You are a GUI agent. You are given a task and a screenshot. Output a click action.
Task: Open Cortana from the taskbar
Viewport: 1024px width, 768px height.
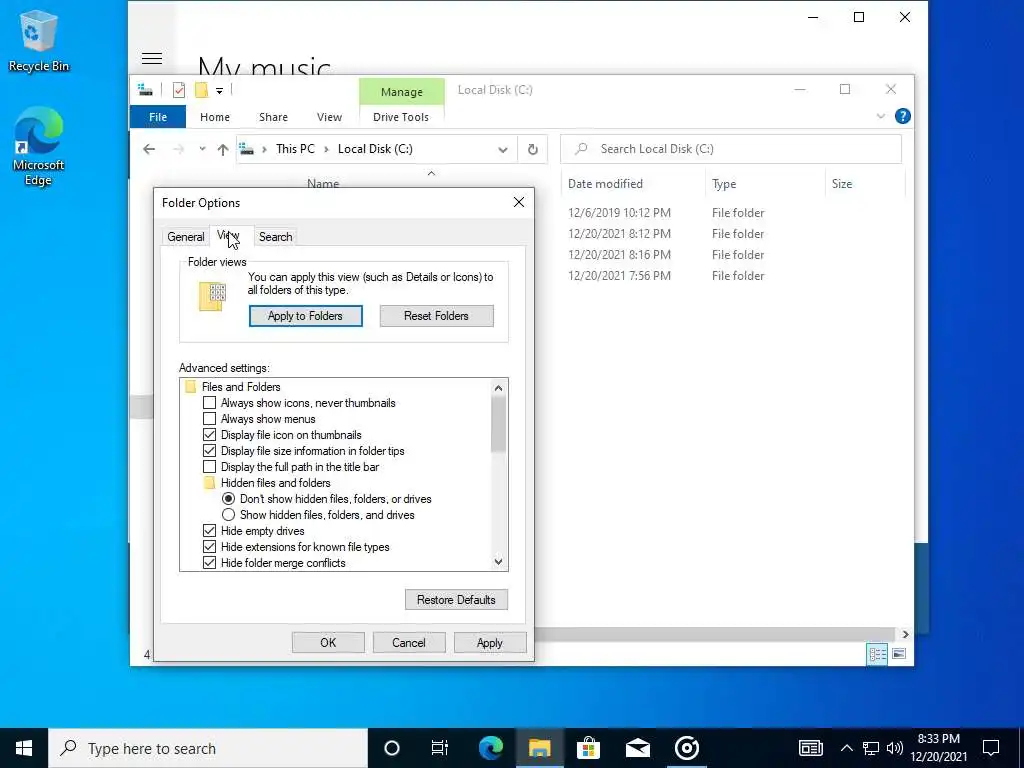(391, 748)
